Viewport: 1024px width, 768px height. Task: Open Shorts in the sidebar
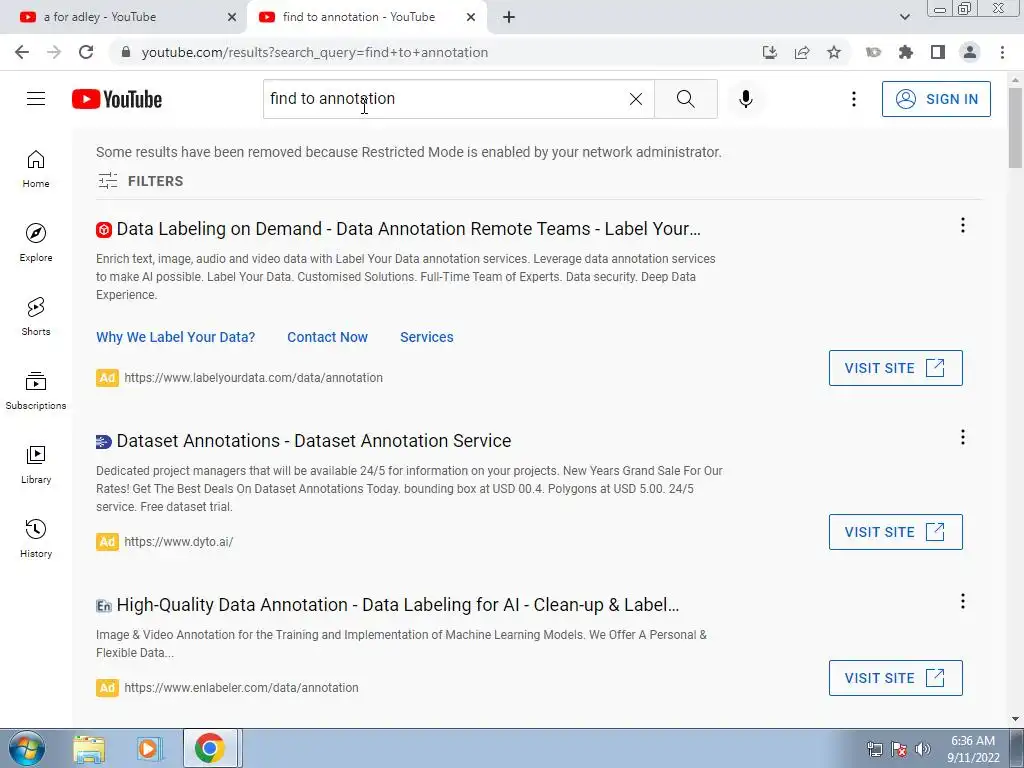36,317
